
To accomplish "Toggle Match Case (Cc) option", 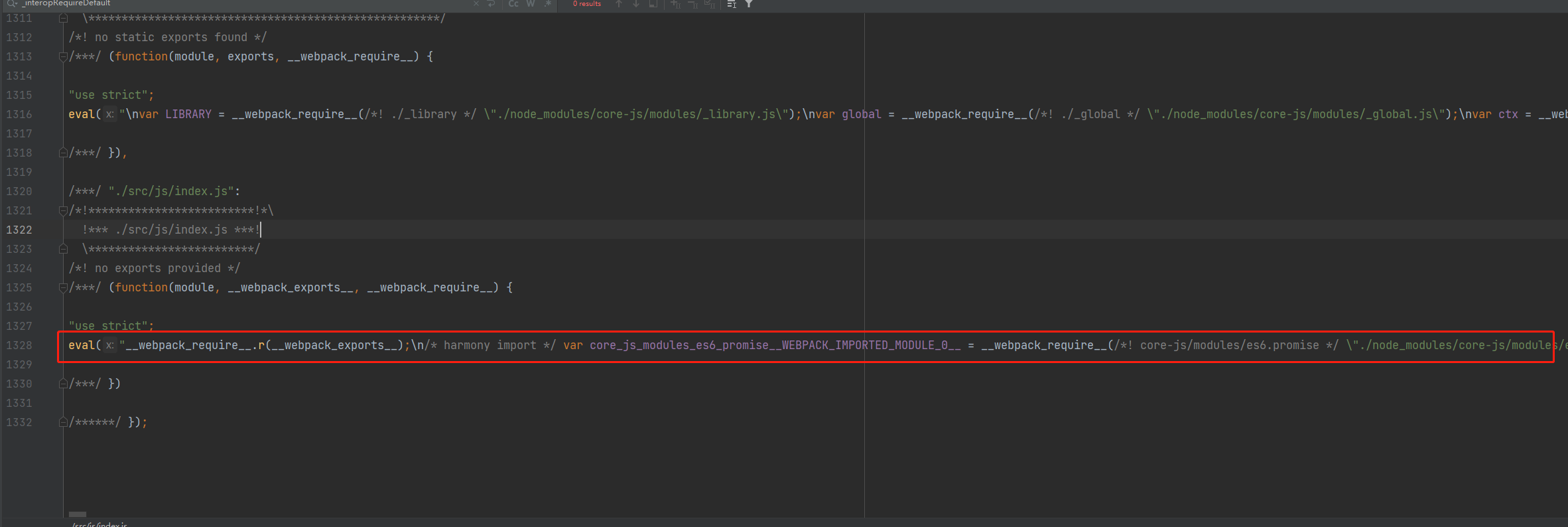I will coord(513,3).
